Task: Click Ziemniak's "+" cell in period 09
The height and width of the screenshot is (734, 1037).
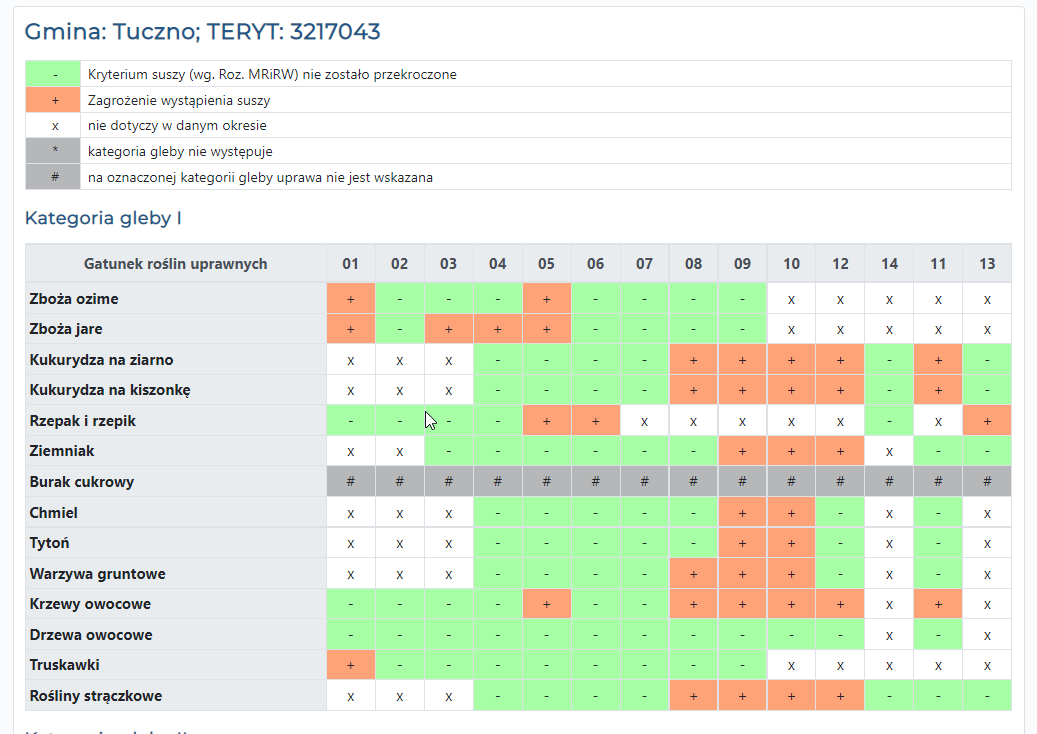Action: [742, 452]
